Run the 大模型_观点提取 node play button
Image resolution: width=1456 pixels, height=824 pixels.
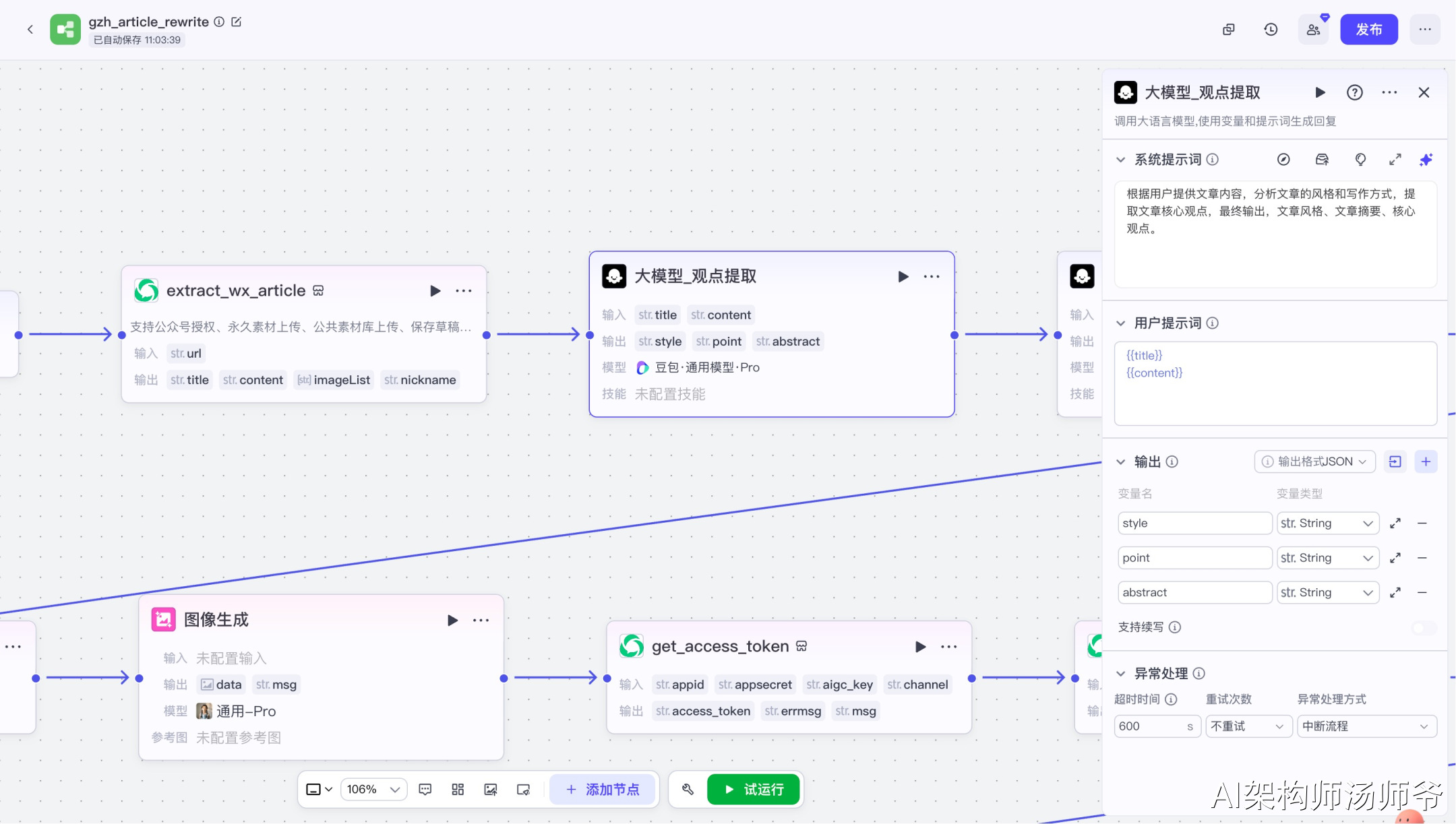[903, 277]
